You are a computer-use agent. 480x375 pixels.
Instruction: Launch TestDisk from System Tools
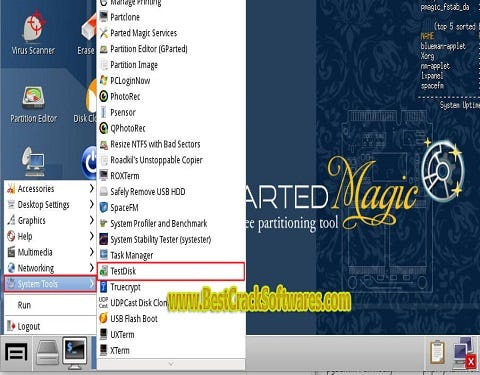pyautogui.click(x=171, y=271)
